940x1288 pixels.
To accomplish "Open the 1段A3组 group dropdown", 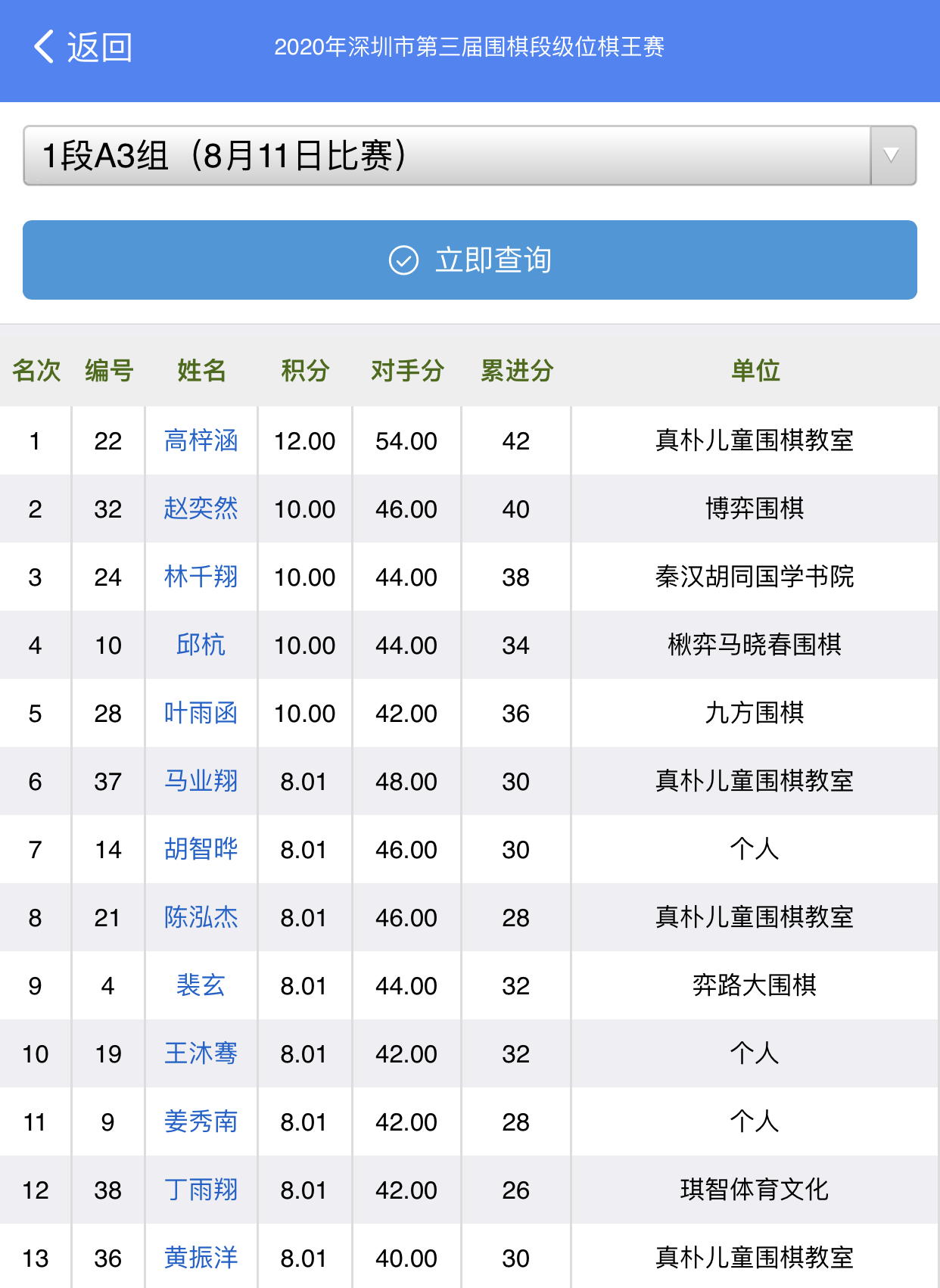I will [x=447, y=156].
